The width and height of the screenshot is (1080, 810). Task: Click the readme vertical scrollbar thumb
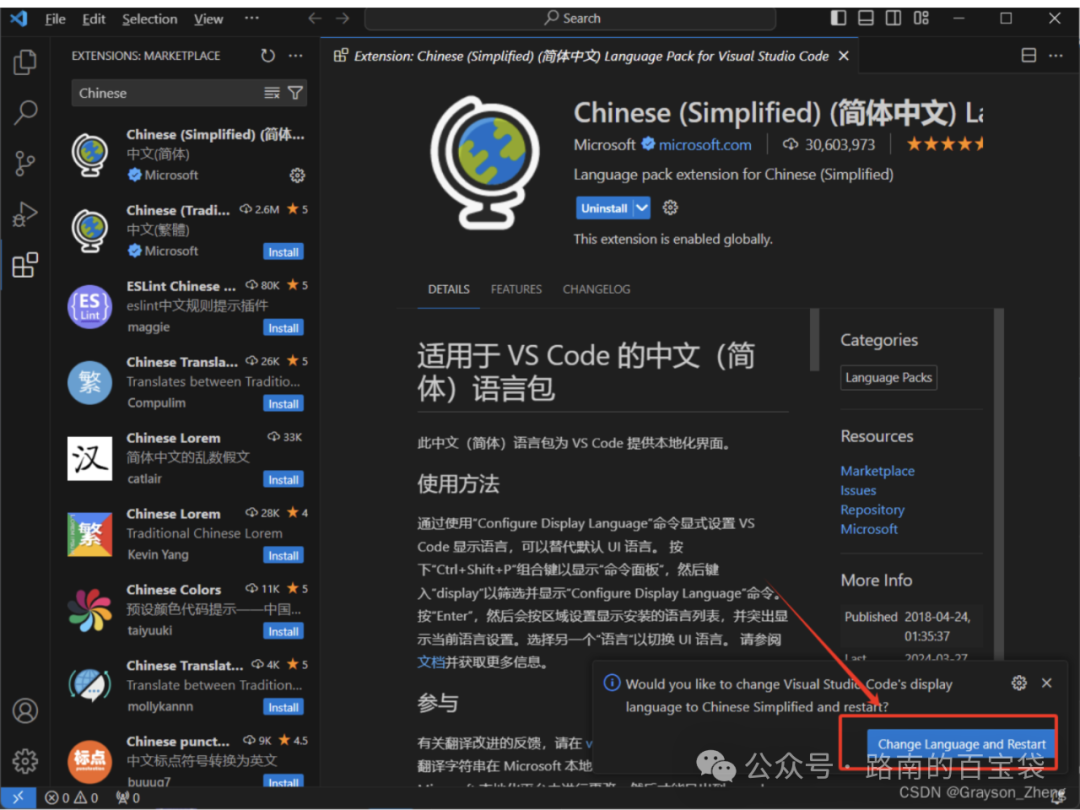point(815,340)
